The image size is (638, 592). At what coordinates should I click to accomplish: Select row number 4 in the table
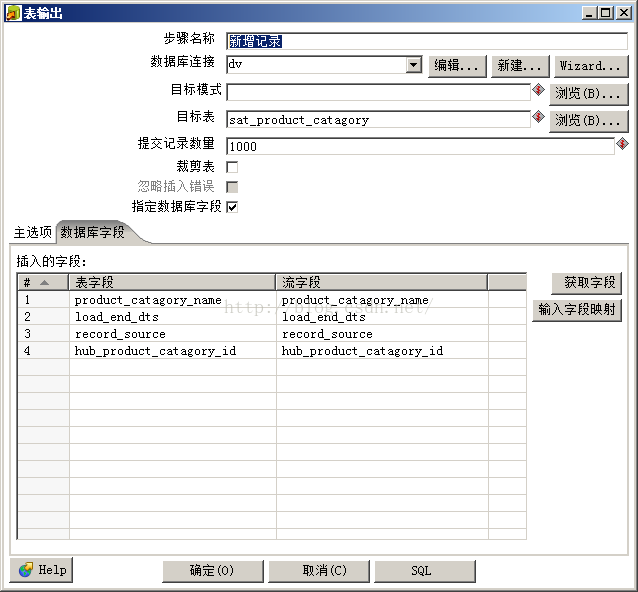click(x=27, y=351)
